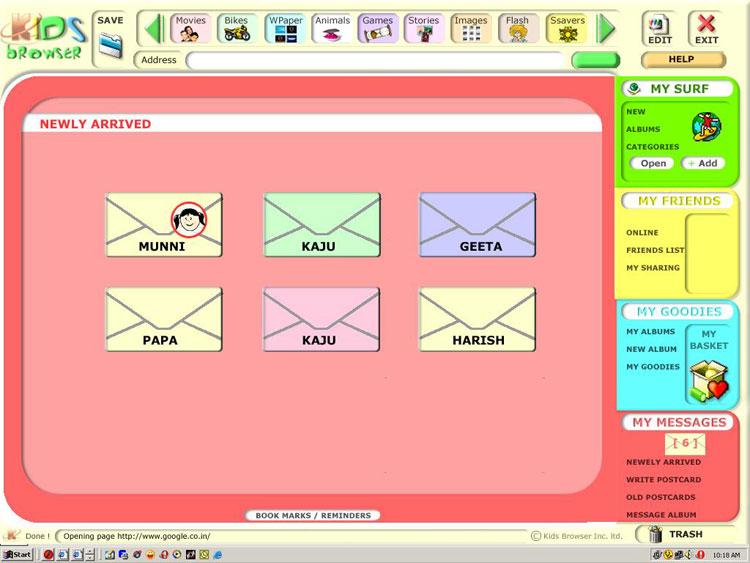This screenshot has width=750, height=563.
Task: Click the surfer globe icon in My Surf
Action: [706, 127]
